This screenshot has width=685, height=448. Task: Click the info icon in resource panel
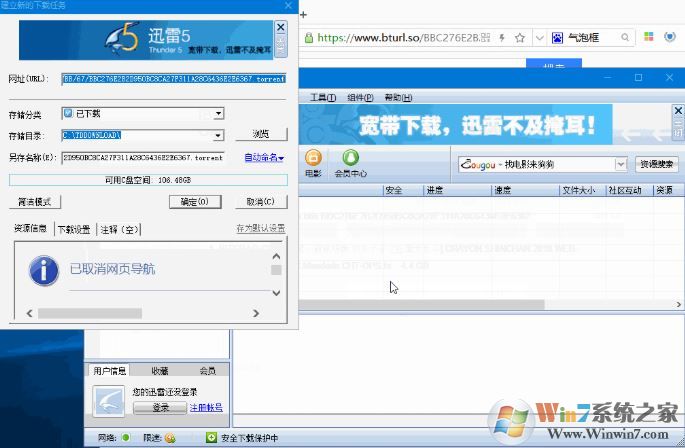point(44,271)
